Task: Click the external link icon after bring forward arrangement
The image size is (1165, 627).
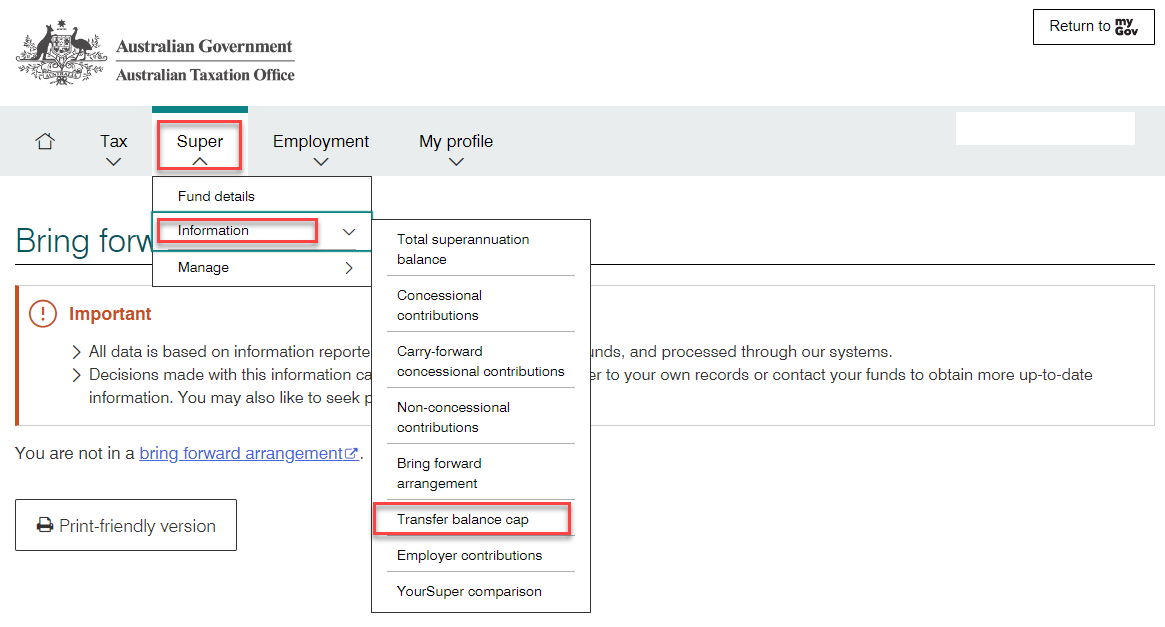Action: 352,454
